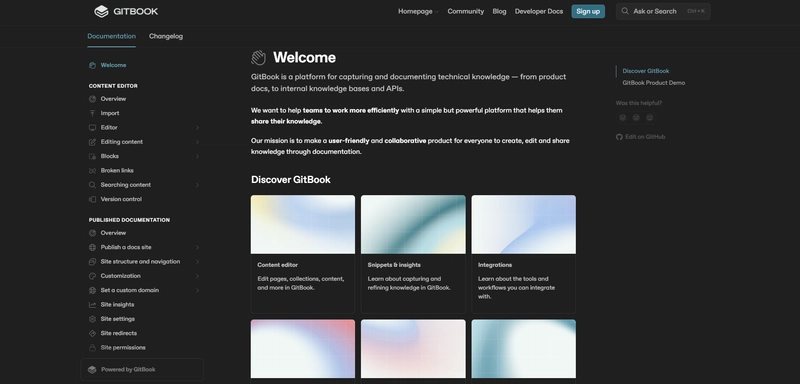Click the Set a custom domain icon
Image resolution: width=800 pixels, height=384 pixels.
click(x=92, y=290)
